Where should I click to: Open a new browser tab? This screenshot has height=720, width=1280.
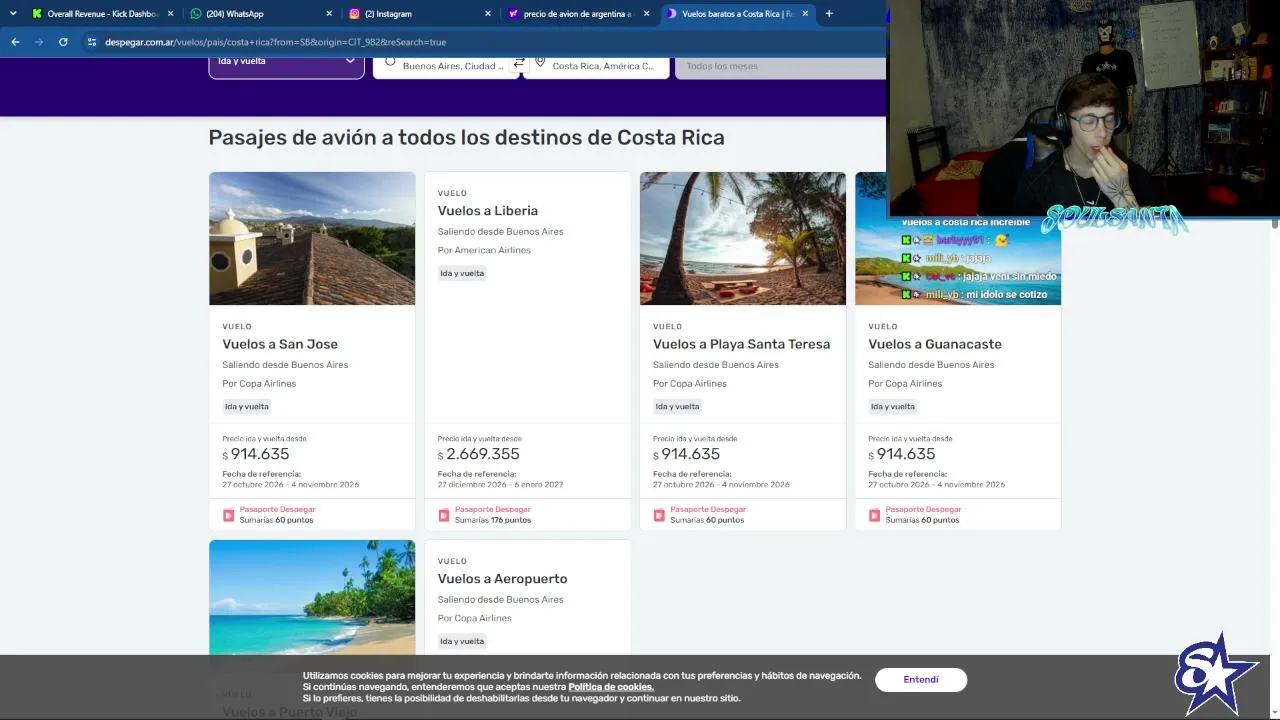coord(829,14)
